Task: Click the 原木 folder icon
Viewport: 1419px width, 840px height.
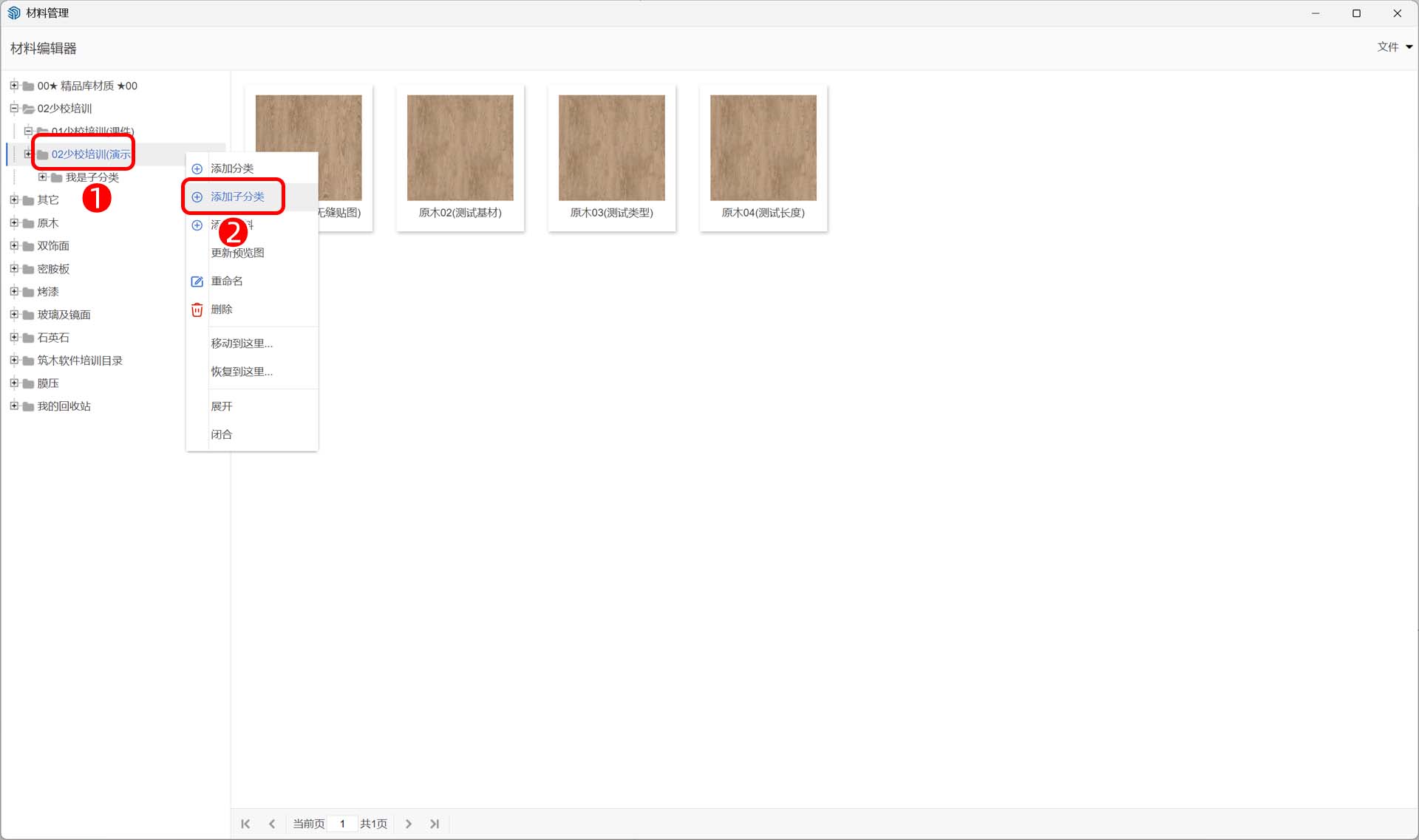Action: (28, 223)
